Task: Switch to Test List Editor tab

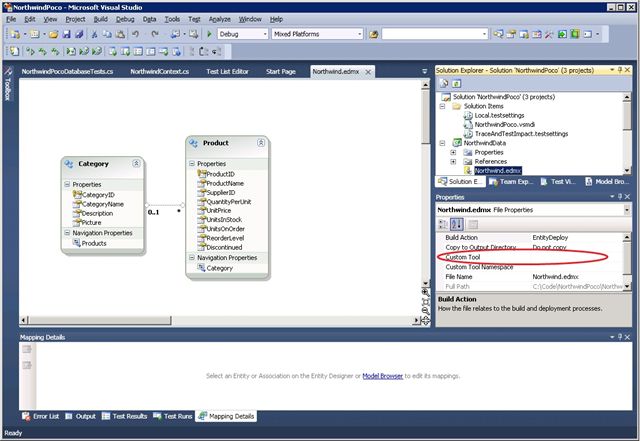Action: click(227, 71)
